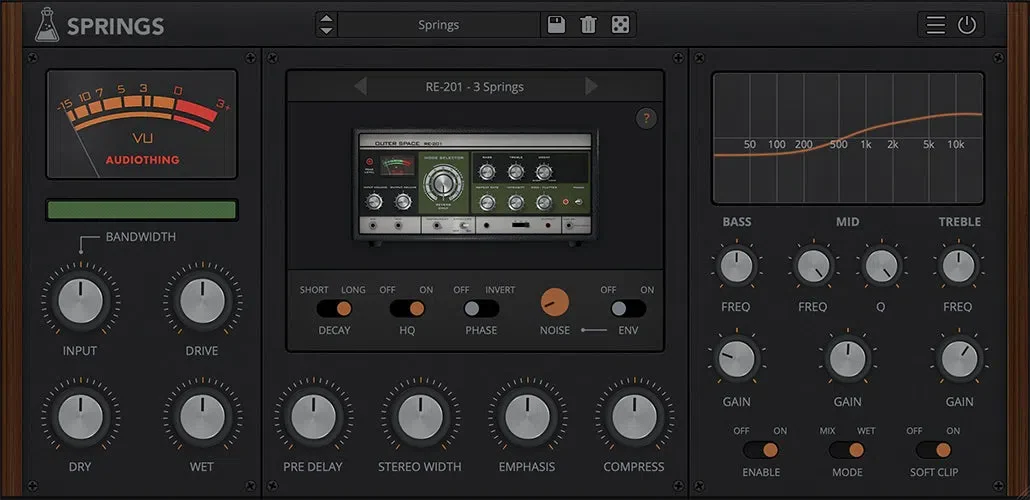
Task: Randomize settings with the dice icon
Action: 620,25
